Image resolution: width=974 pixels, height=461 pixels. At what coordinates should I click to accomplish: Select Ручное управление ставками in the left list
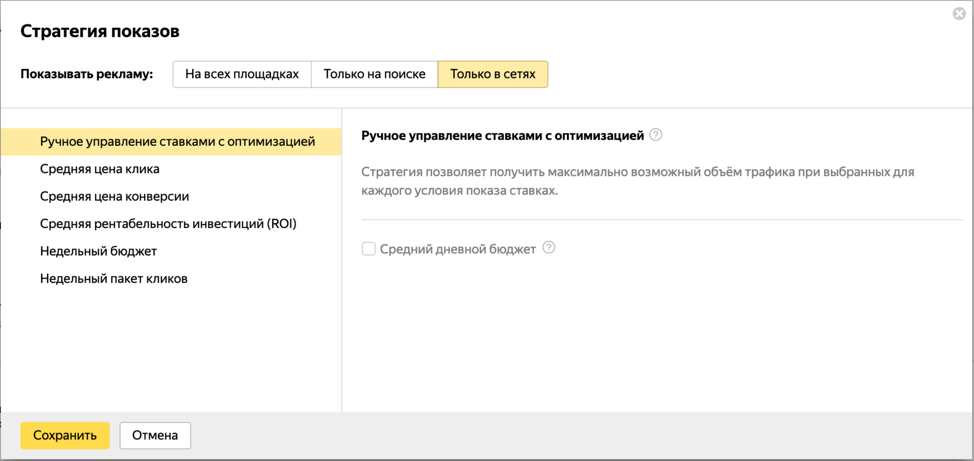(x=177, y=142)
